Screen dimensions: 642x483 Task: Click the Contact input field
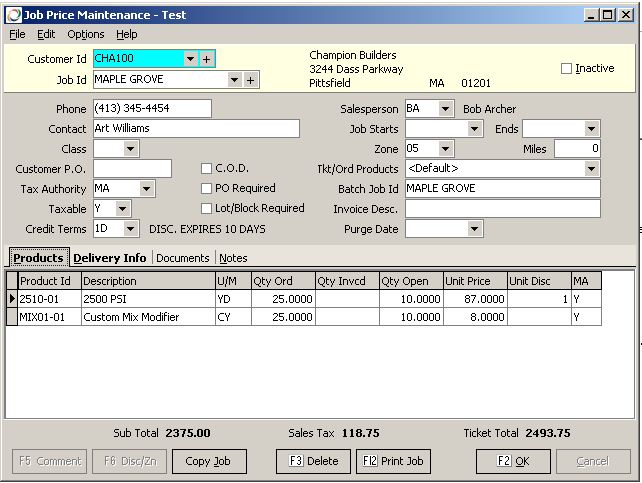[195, 129]
